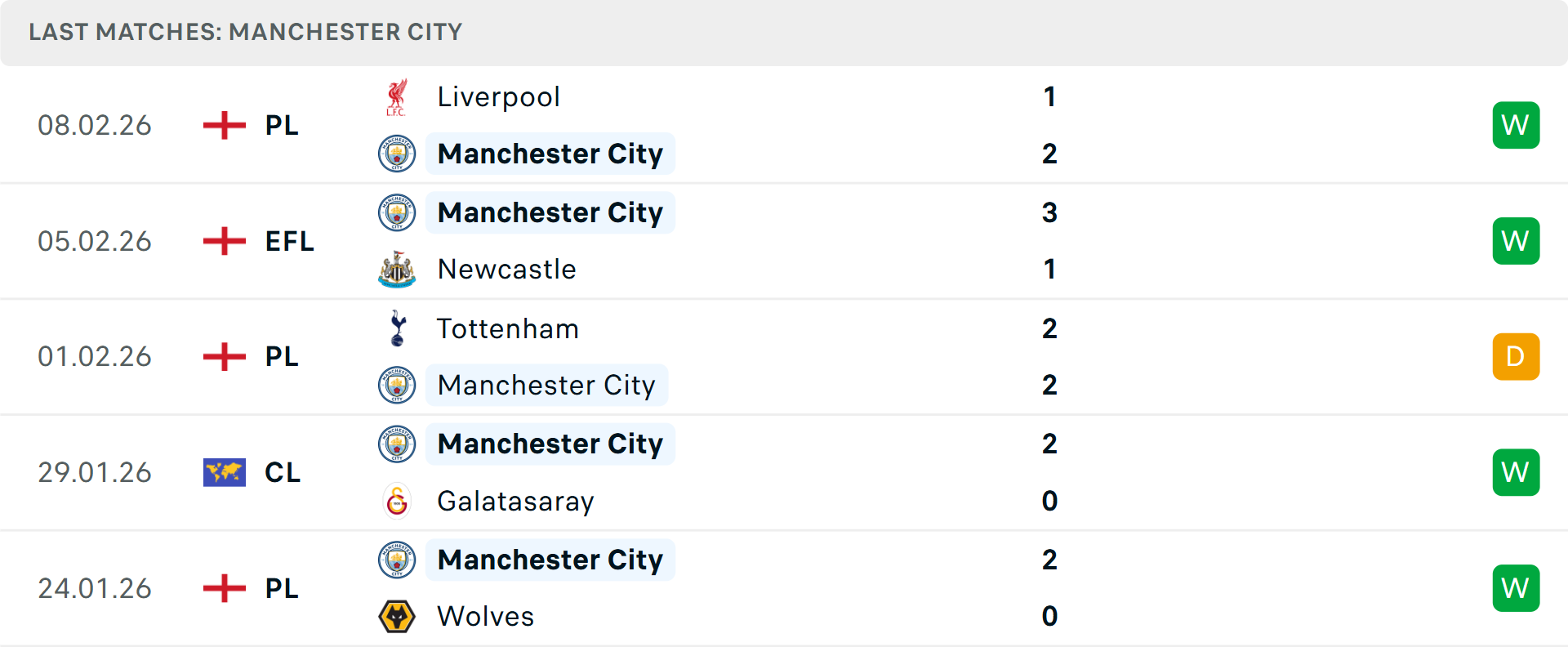Select the Wolves team name
Image resolution: width=1568 pixels, height=647 pixels.
tap(485, 617)
